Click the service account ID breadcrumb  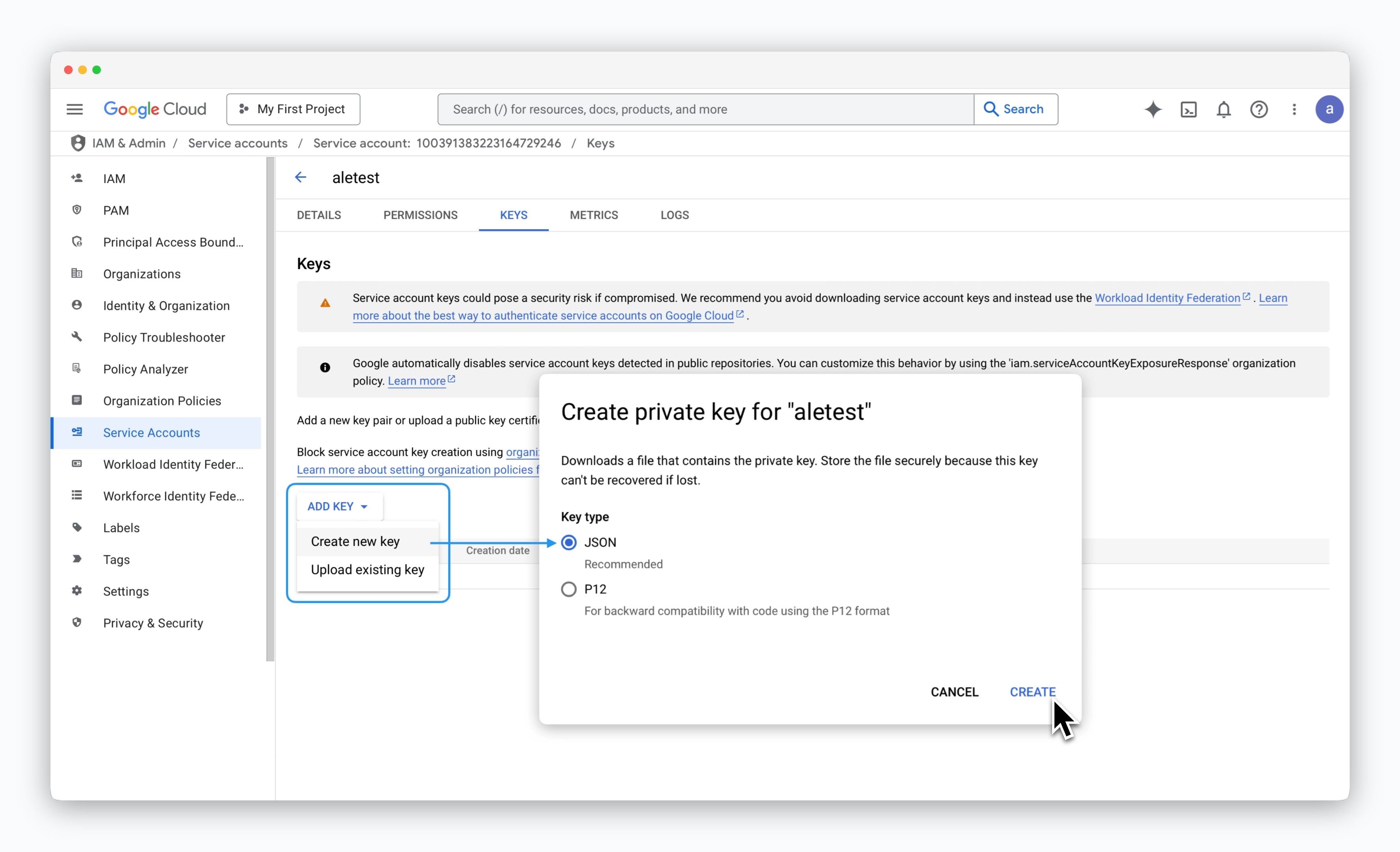click(x=437, y=143)
